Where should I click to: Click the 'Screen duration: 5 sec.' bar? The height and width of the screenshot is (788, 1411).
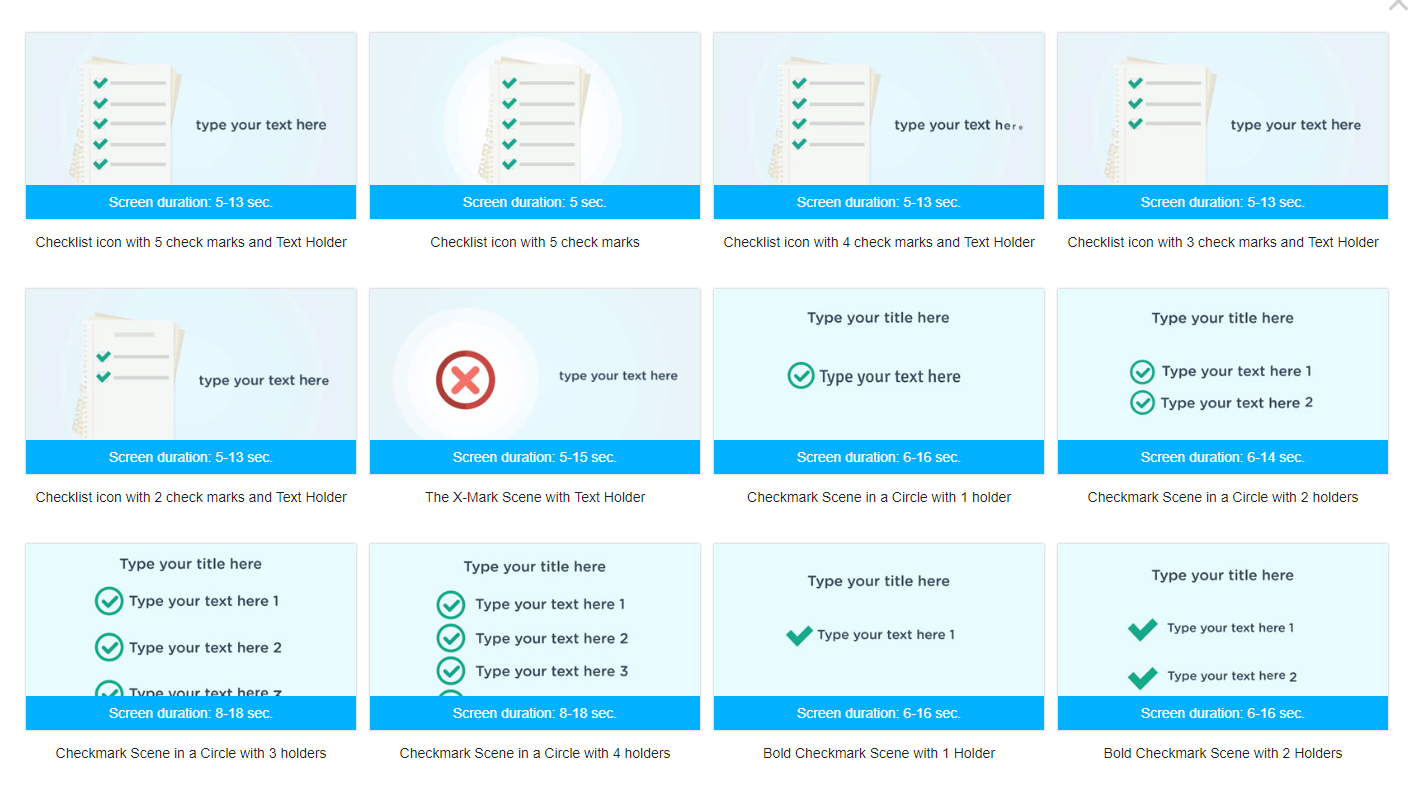click(x=535, y=202)
